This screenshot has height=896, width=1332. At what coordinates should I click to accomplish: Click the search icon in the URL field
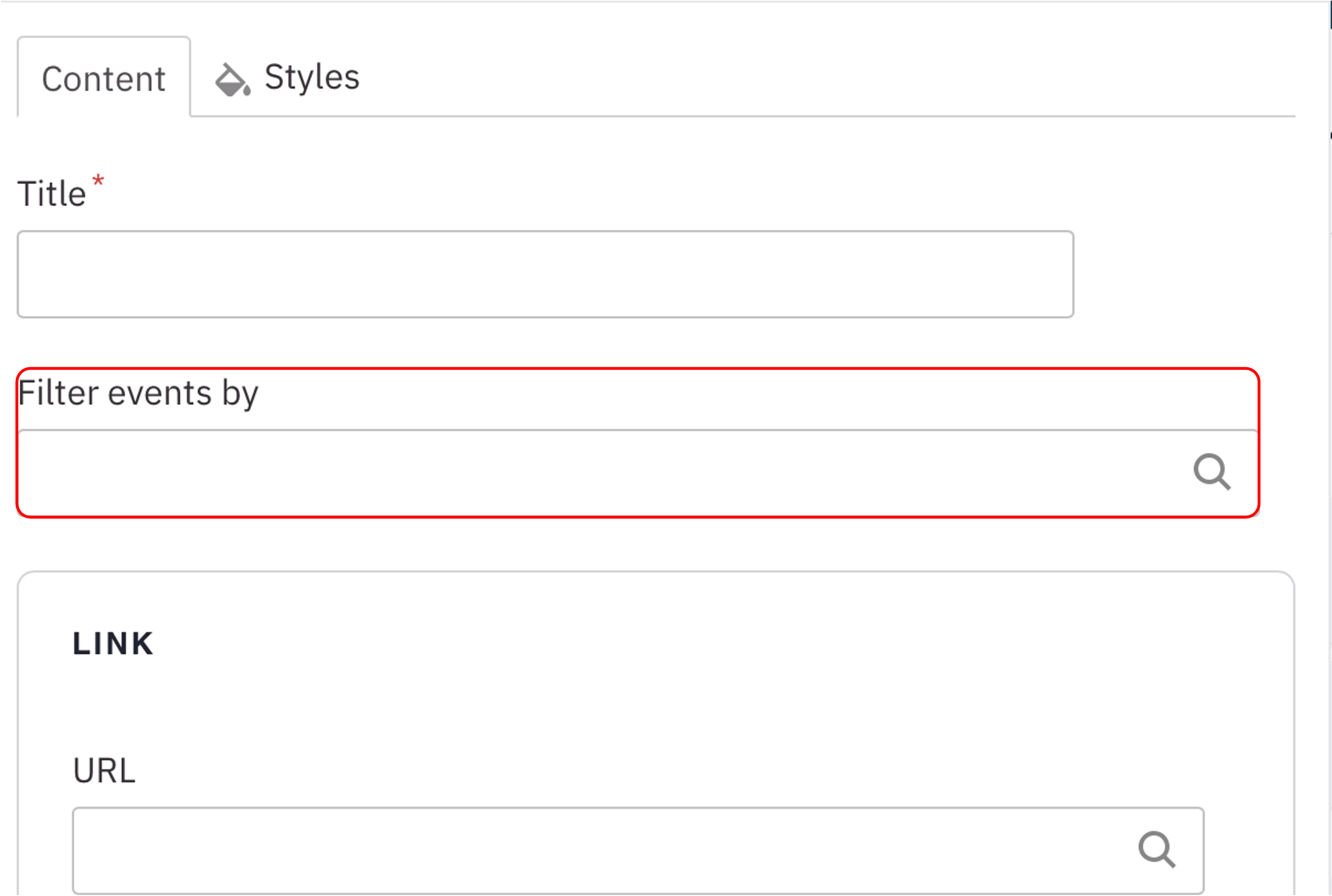[1156, 850]
